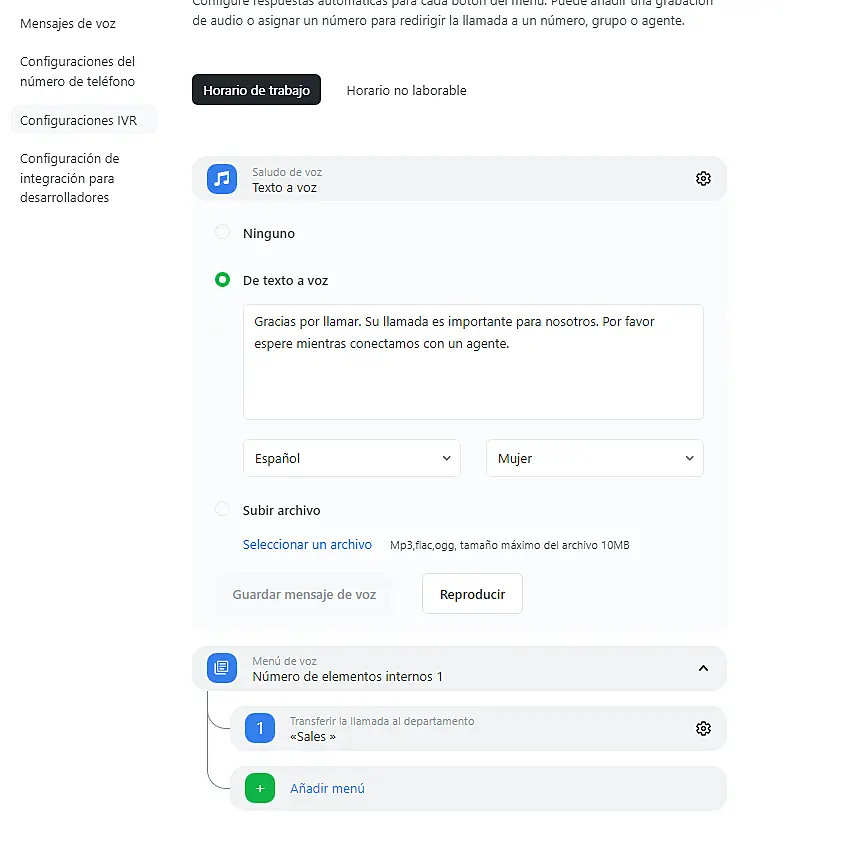846x845 pixels.
Task: Open Configuraciones IVR in sidebar
Action: click(x=78, y=120)
